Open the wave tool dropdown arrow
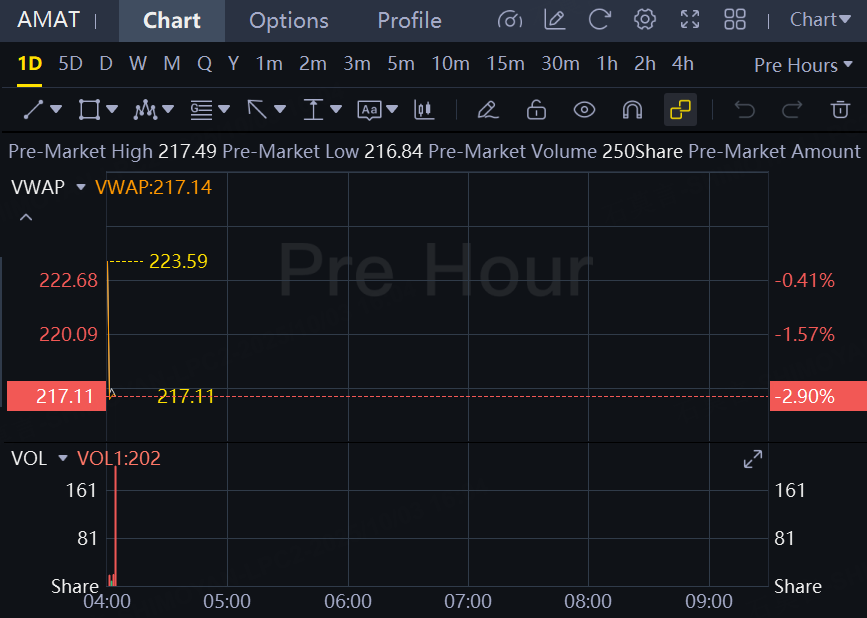867x618 pixels. tap(168, 109)
